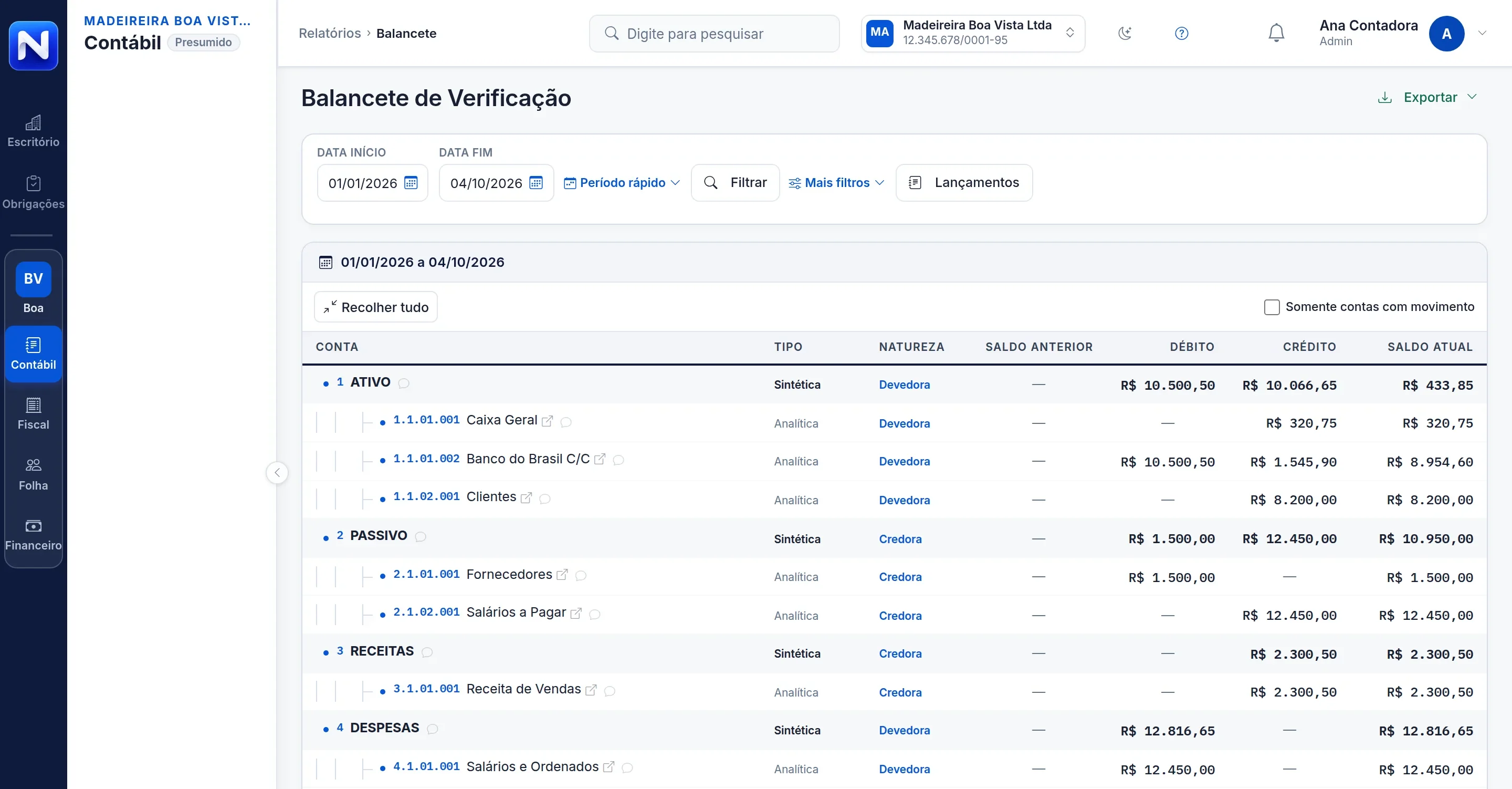Screen dimensions: 1512x789
Task: Click Ana Contadora avatar
Action: pos(1447,34)
